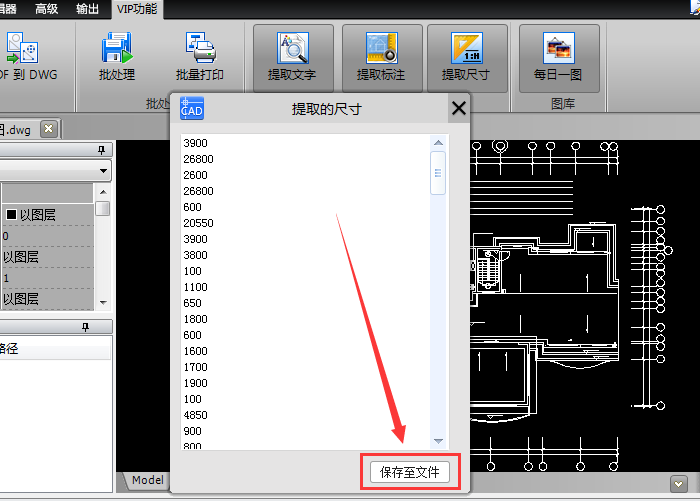The width and height of the screenshot is (700, 501).
Task: Open the 批量打印 batch print tool
Action: 200,56
